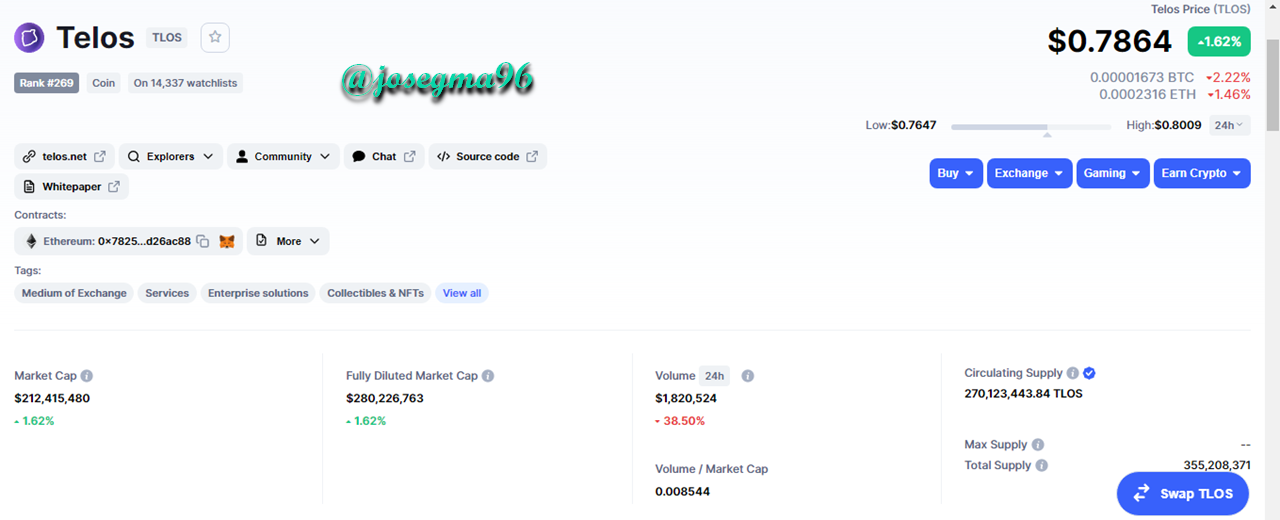The width and height of the screenshot is (1280, 520).
Task: Change the 24h price range period dropdown
Action: [1229, 125]
